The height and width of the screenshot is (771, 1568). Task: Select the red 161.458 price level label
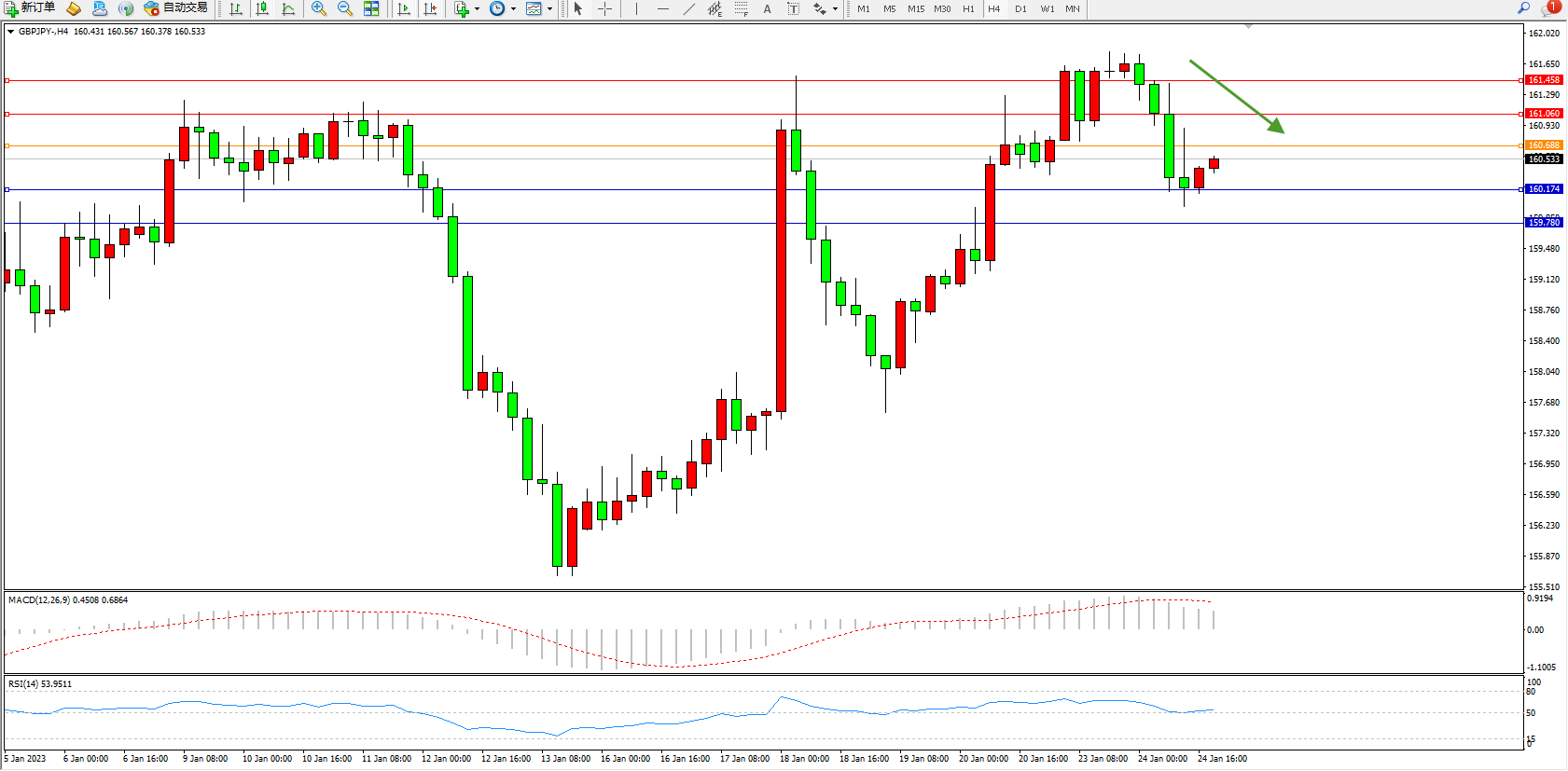(x=1544, y=80)
